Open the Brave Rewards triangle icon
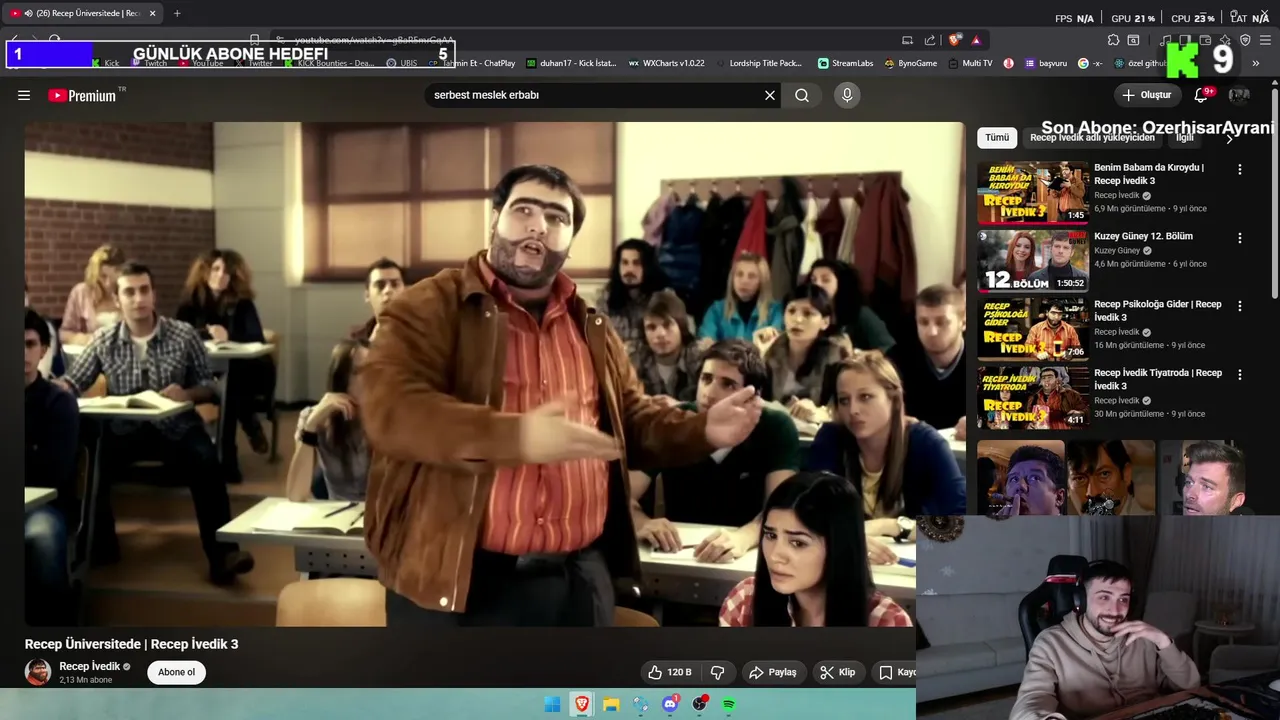 (976, 40)
